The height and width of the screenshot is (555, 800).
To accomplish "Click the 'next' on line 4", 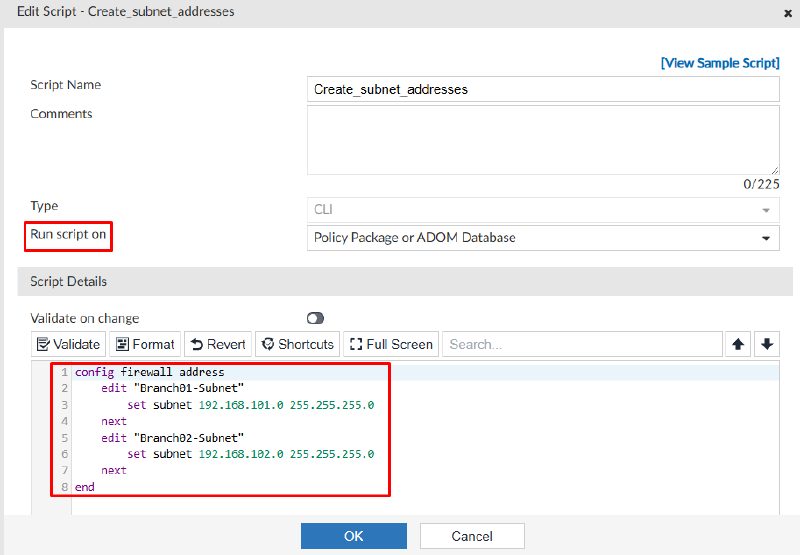I will pos(114,421).
